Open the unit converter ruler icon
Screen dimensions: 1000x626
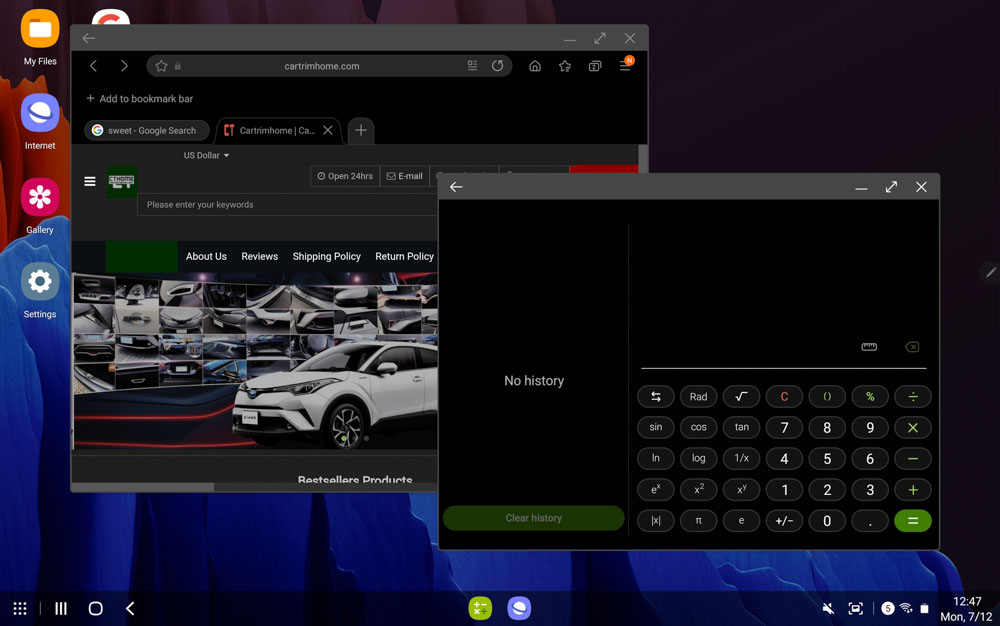pos(869,347)
